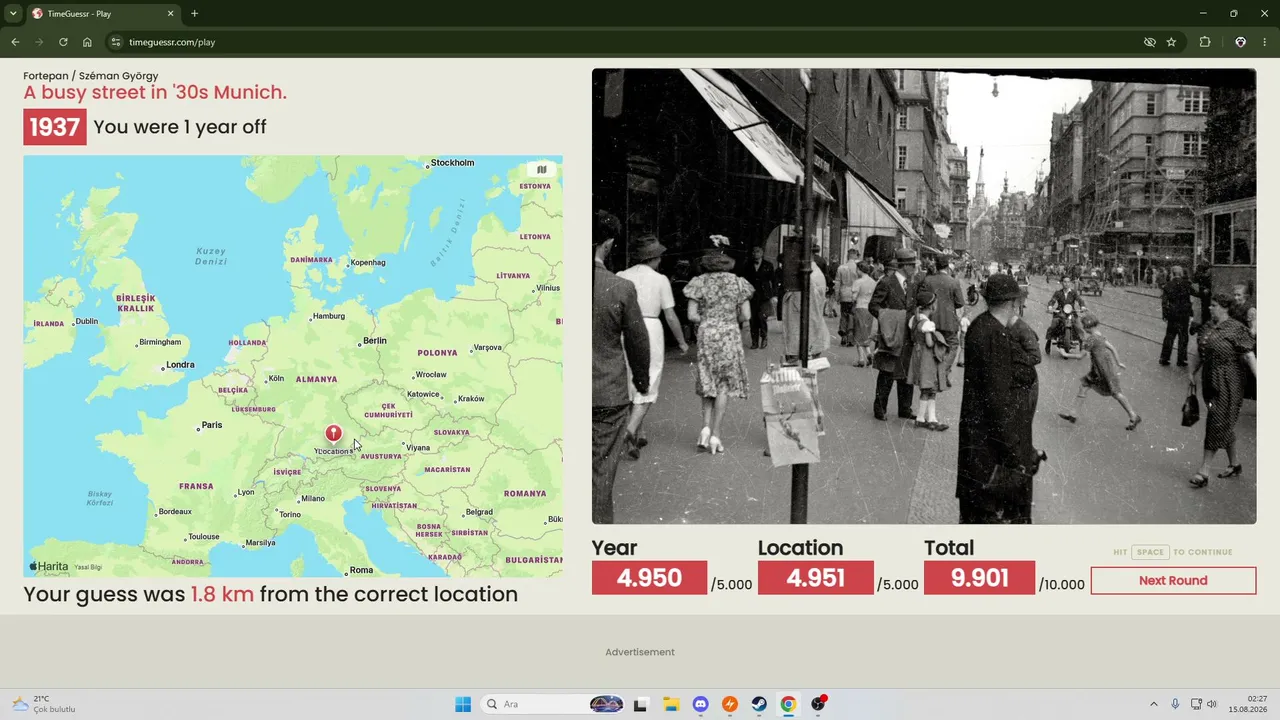
Task: Open a new browser tab
Action: (x=194, y=14)
